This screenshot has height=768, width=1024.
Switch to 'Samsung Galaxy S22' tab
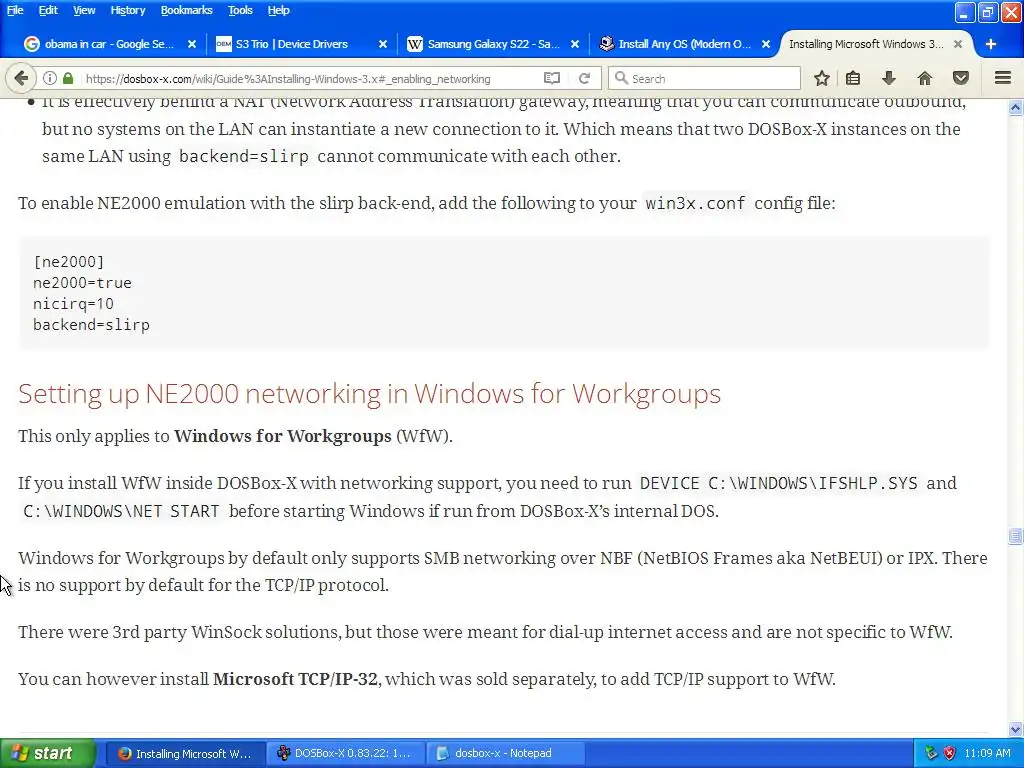[x=493, y=44]
